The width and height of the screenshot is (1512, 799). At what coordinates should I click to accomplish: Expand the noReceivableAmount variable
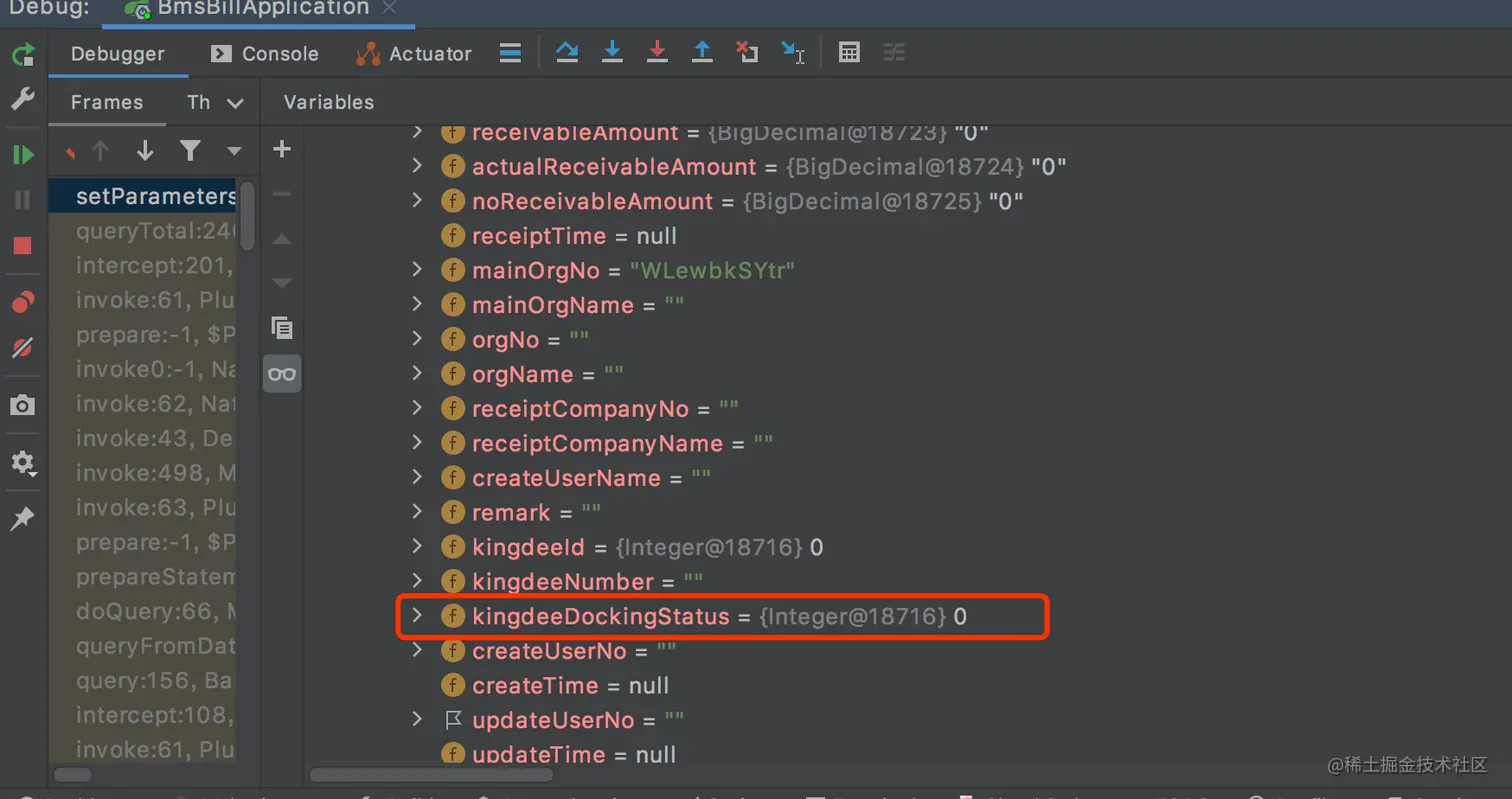click(x=418, y=201)
